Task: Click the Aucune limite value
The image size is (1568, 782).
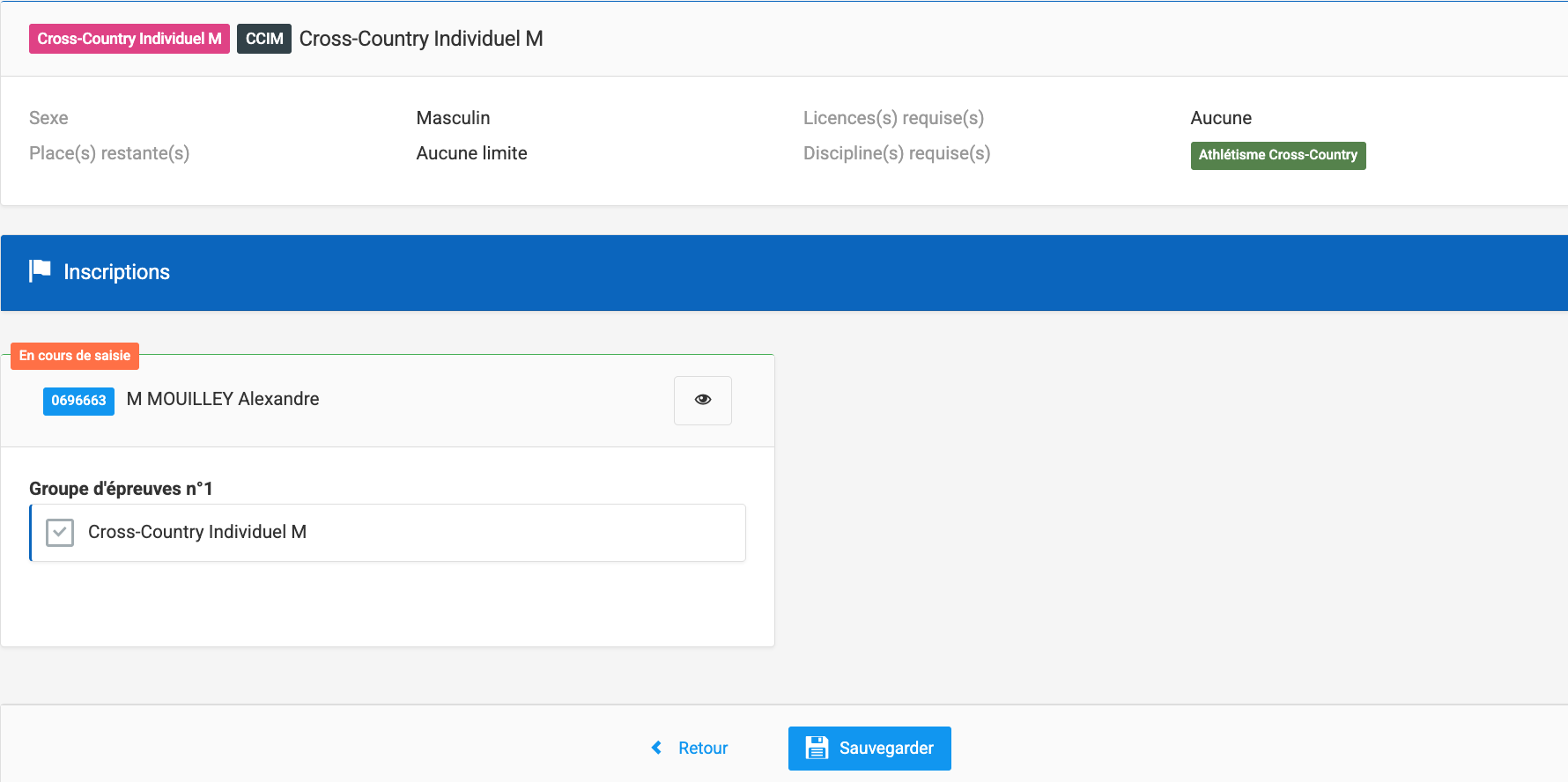Action: (x=471, y=153)
